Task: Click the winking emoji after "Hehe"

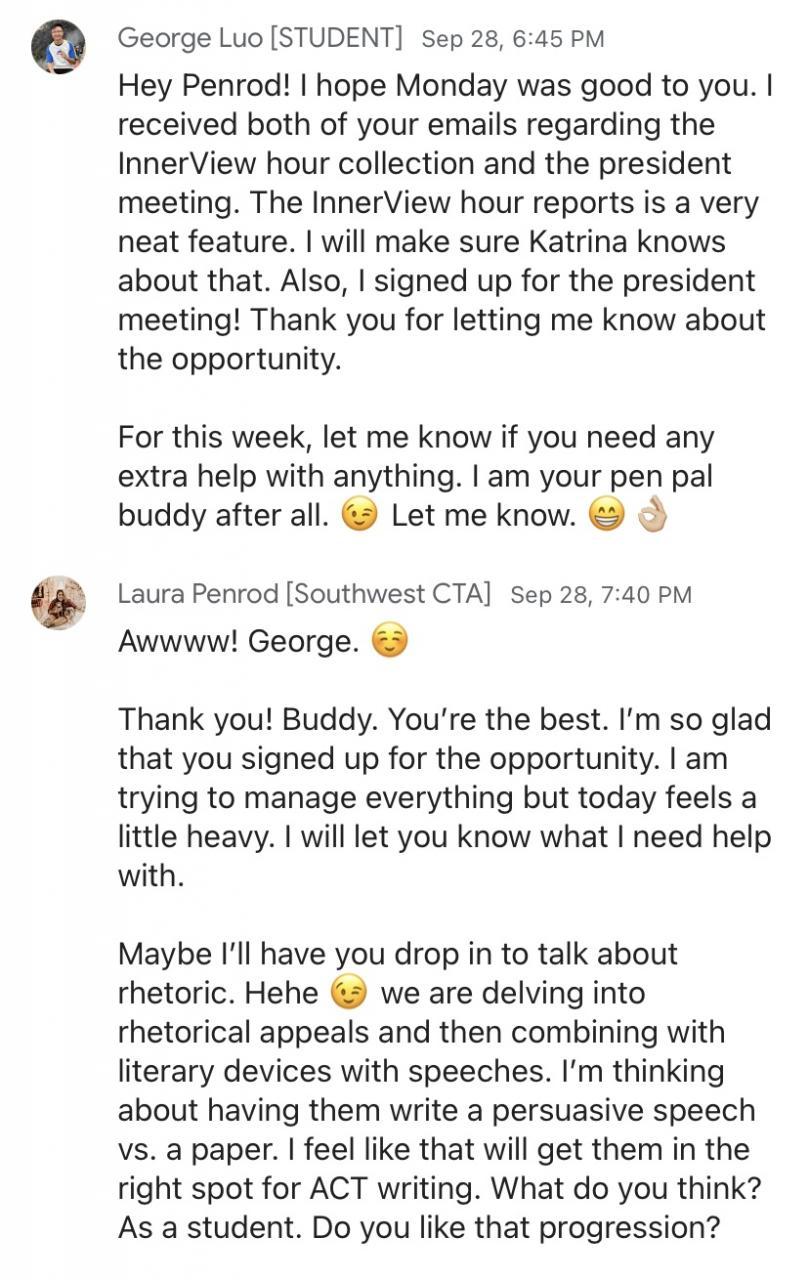Action: [x=350, y=994]
